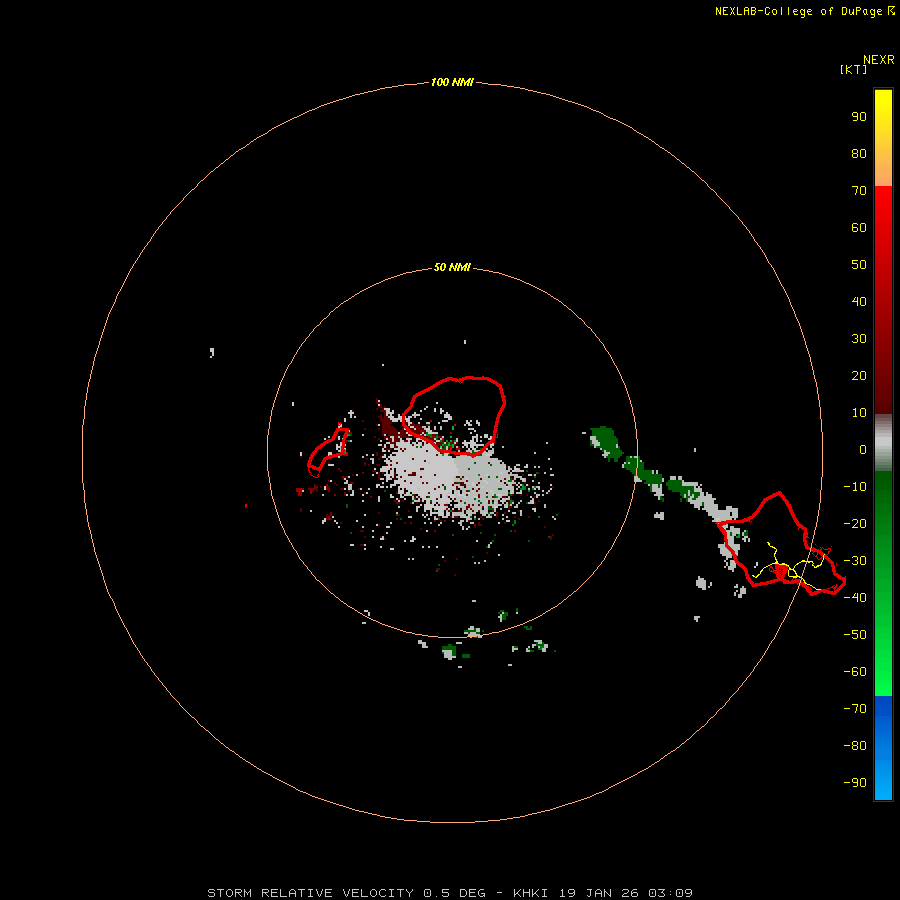The width and height of the screenshot is (900, 900).
Task: Click the NEXR label above the color scale
Action: [879, 60]
